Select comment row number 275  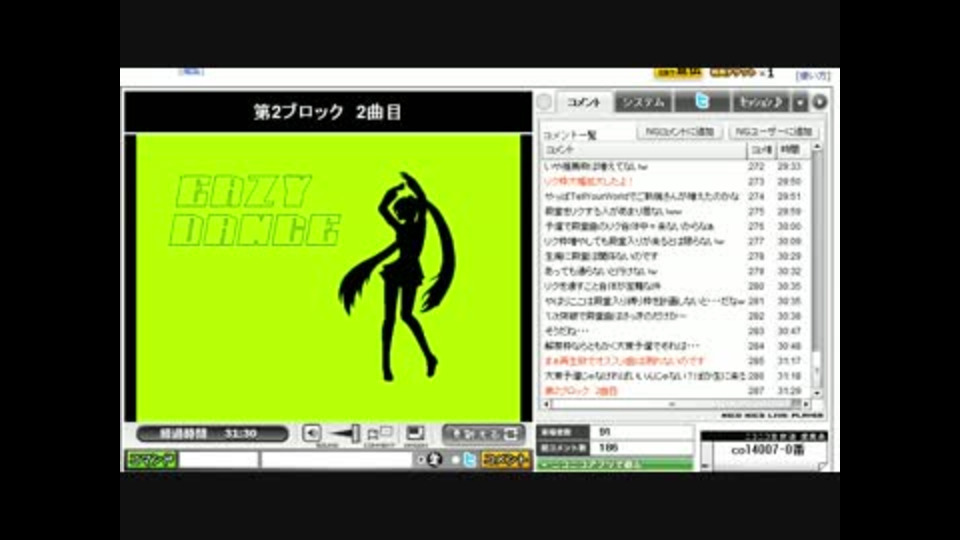click(x=675, y=211)
